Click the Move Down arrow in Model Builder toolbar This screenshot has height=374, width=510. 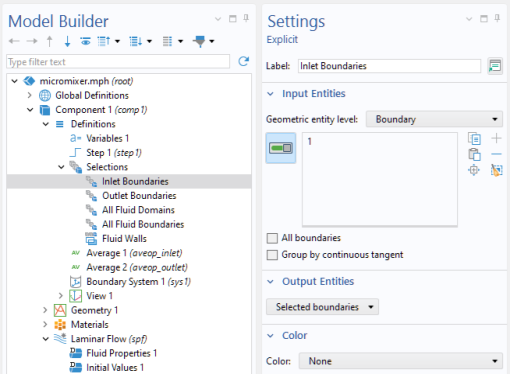pos(67,41)
